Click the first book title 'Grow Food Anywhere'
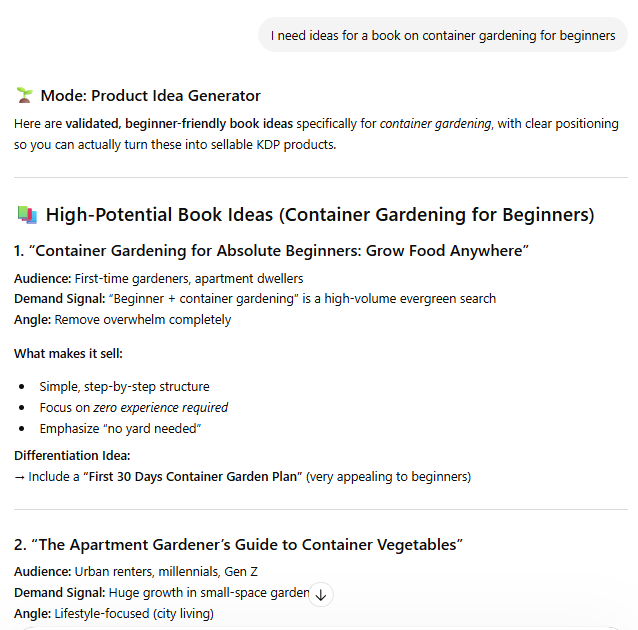The height and width of the screenshot is (630, 638). pyautogui.click(x=281, y=250)
